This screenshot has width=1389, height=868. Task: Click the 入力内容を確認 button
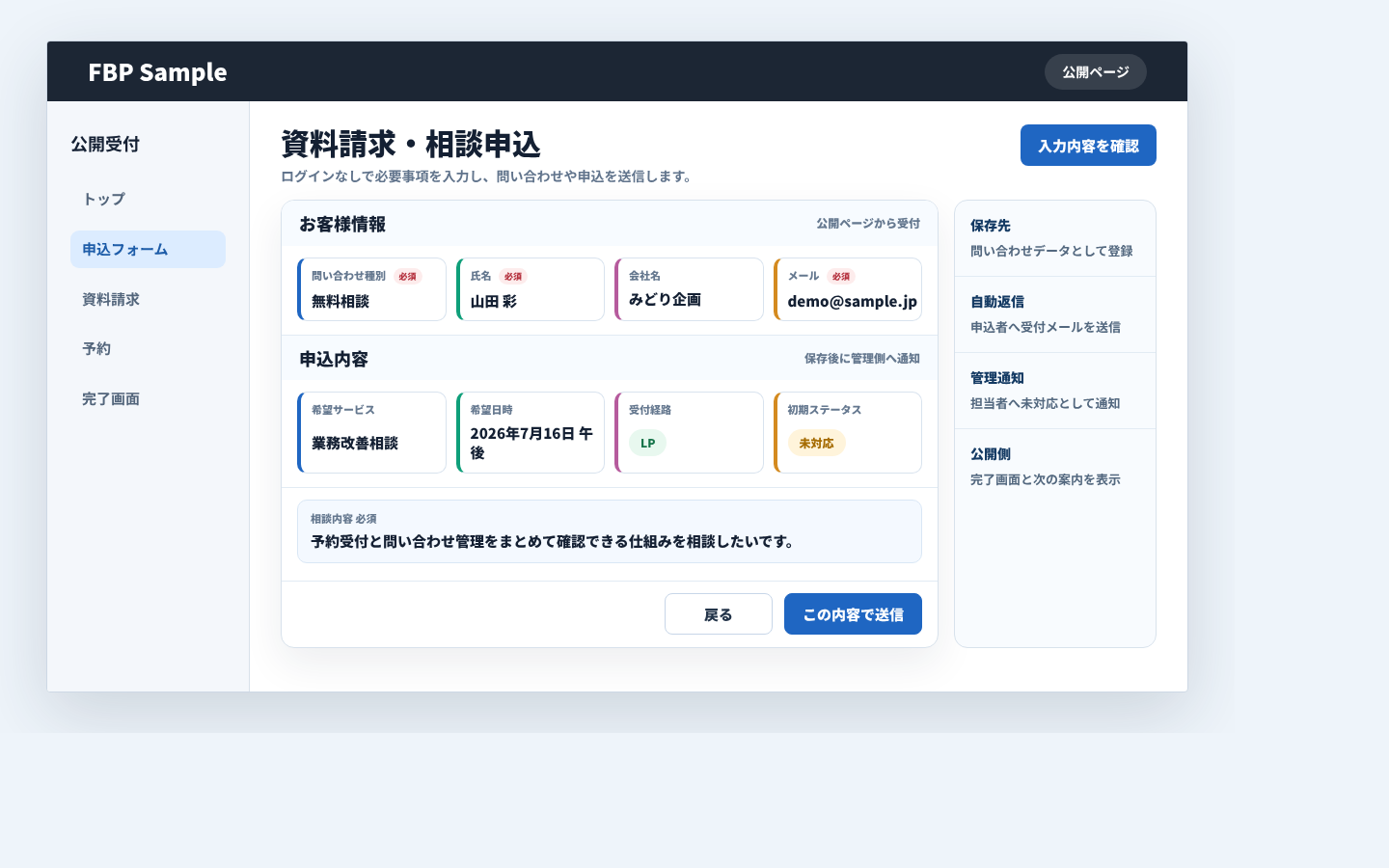[1088, 146]
